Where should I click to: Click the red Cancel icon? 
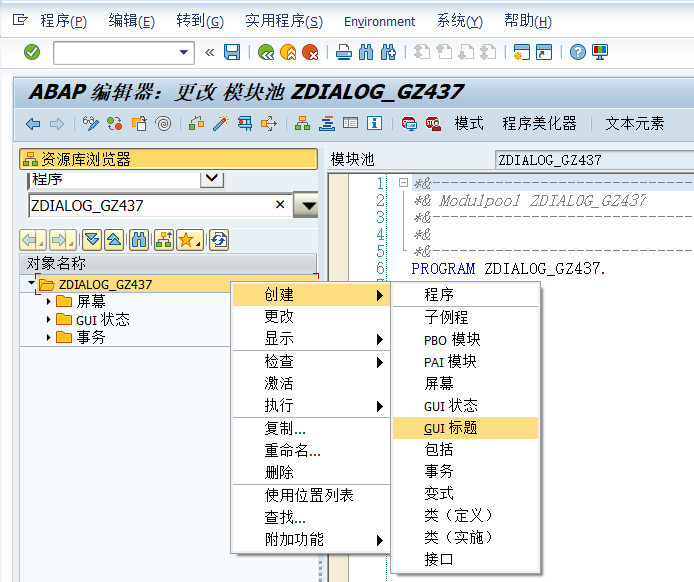[310, 52]
